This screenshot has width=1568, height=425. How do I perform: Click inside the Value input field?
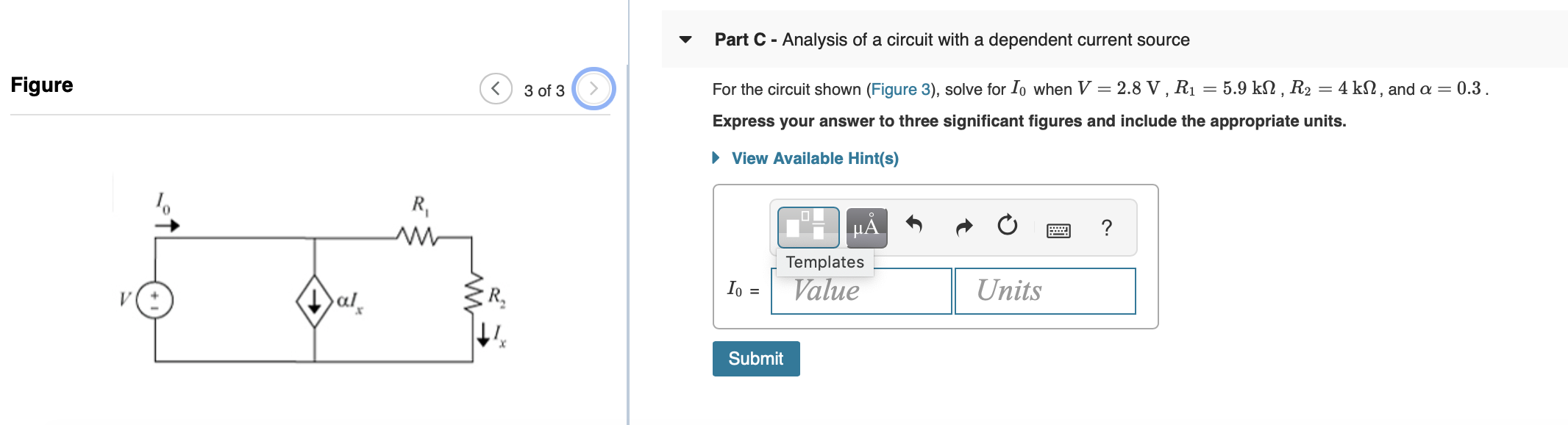point(860,291)
